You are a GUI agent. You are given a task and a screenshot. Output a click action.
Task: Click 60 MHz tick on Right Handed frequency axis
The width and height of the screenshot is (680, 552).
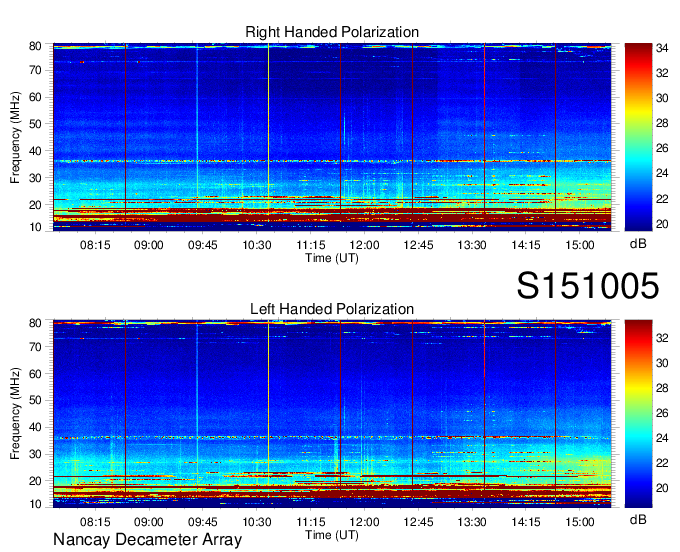point(35,97)
